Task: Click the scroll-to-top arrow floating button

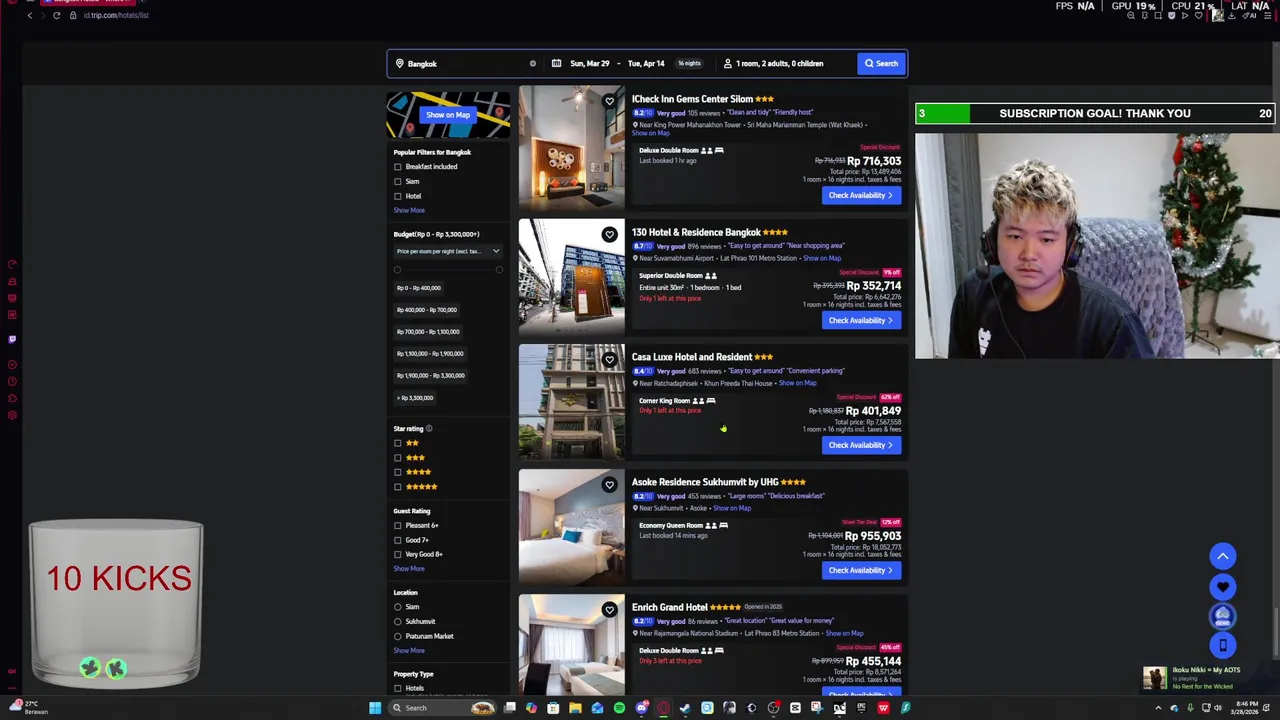Action: point(1222,556)
